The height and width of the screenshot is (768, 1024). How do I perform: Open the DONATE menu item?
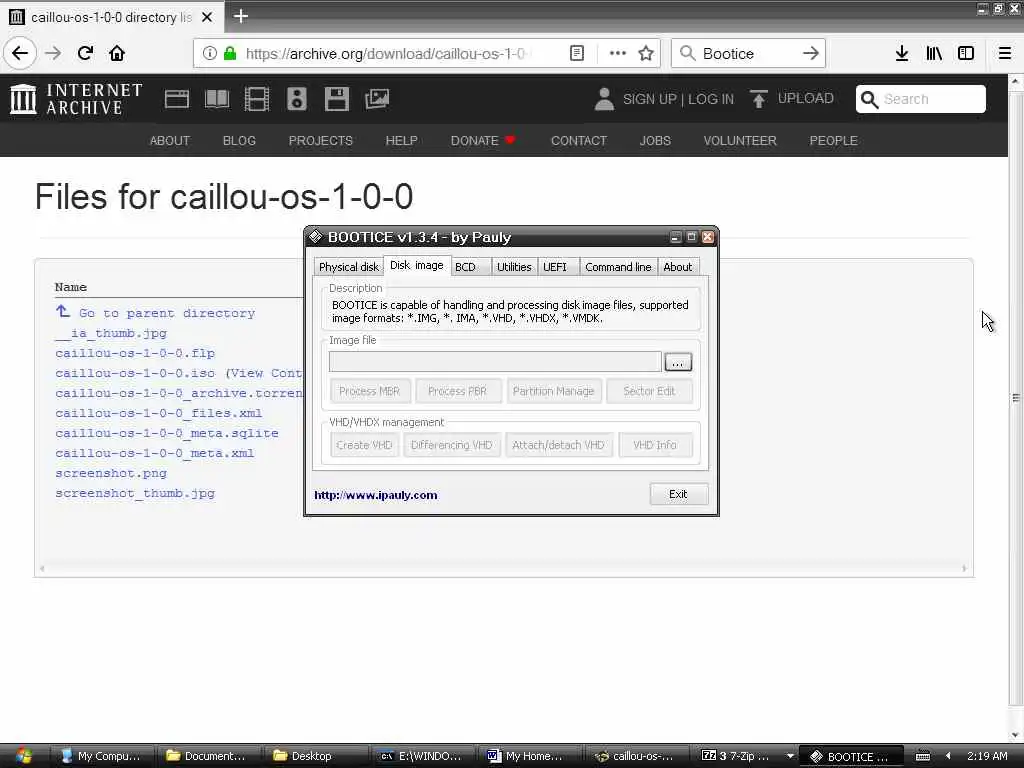click(482, 140)
